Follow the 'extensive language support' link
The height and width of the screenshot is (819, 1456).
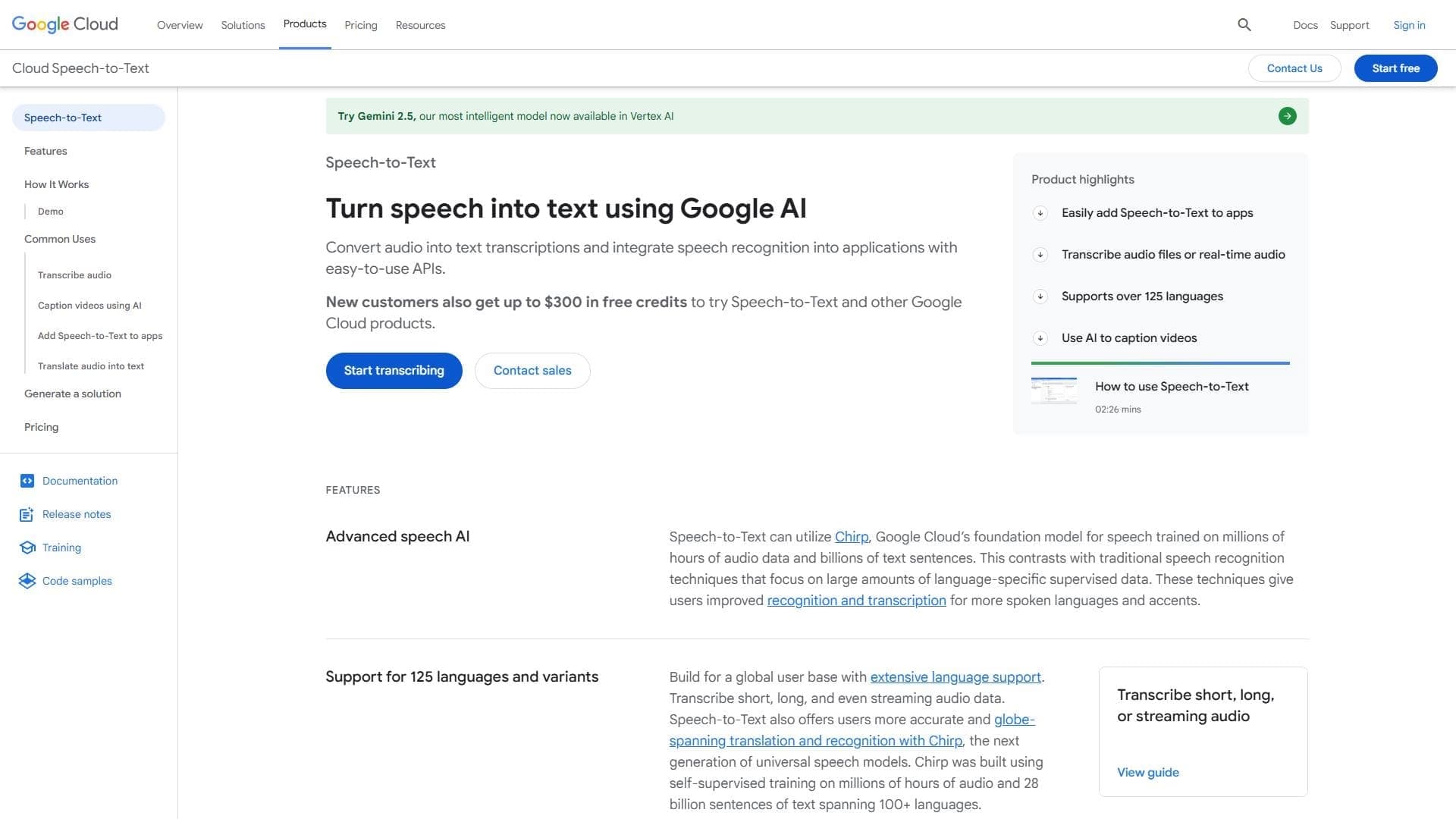click(x=955, y=677)
